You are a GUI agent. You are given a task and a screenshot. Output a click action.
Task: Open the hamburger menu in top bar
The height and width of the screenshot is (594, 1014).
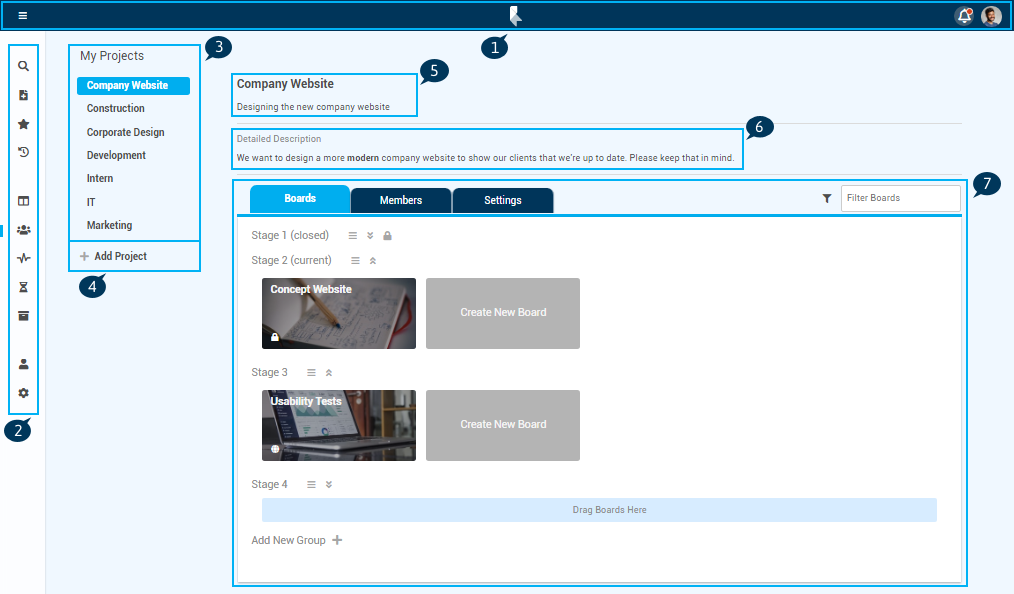pos(23,16)
